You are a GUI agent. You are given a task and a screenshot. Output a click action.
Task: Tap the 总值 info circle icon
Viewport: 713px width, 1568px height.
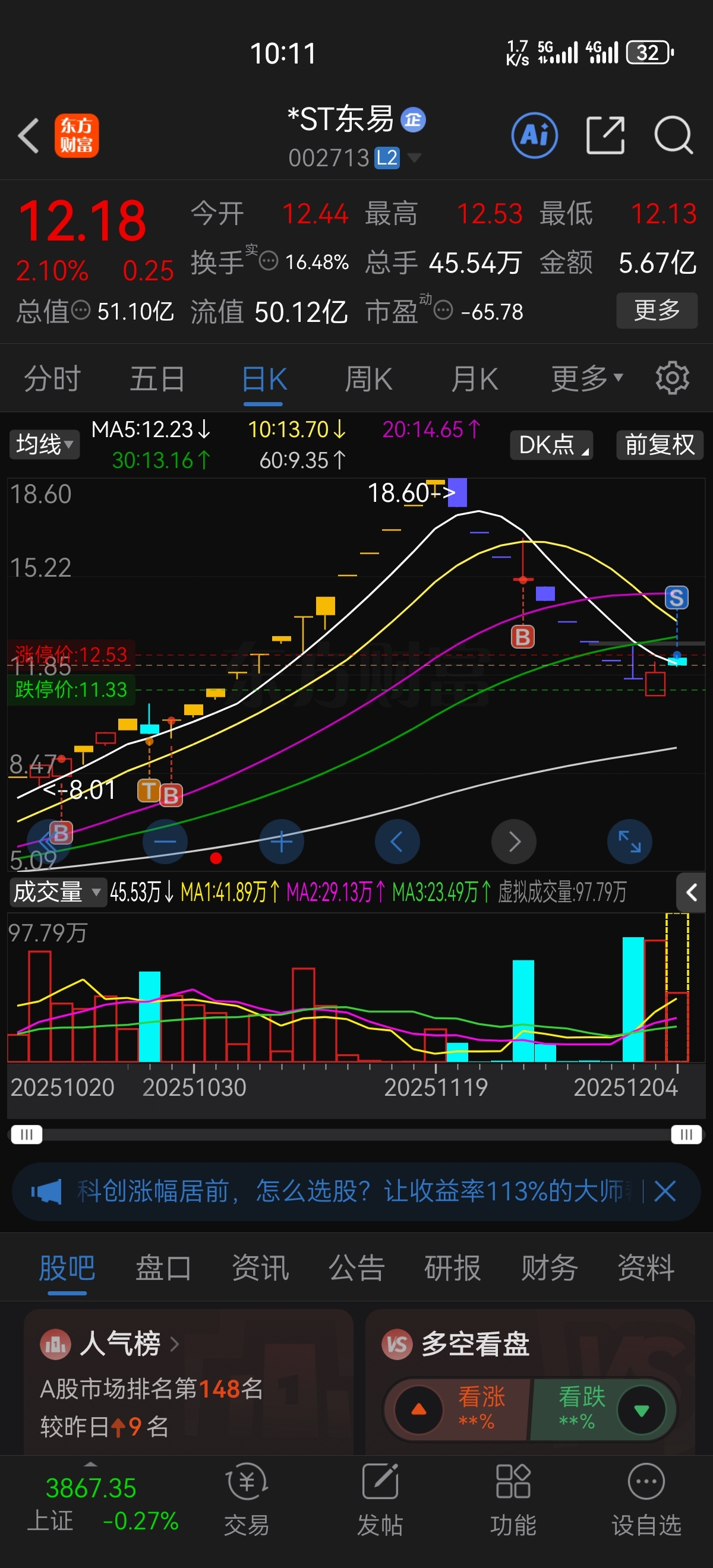[x=81, y=311]
